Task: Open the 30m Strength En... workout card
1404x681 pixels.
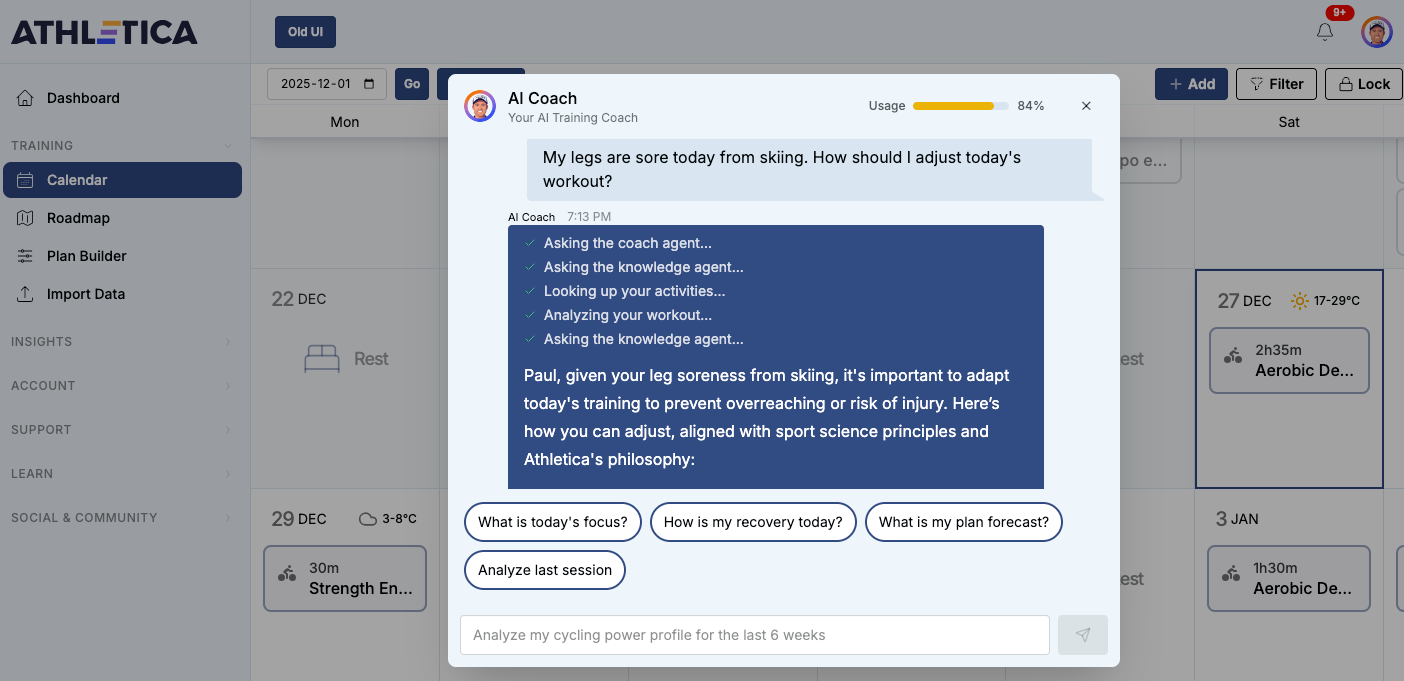Action: click(x=345, y=578)
